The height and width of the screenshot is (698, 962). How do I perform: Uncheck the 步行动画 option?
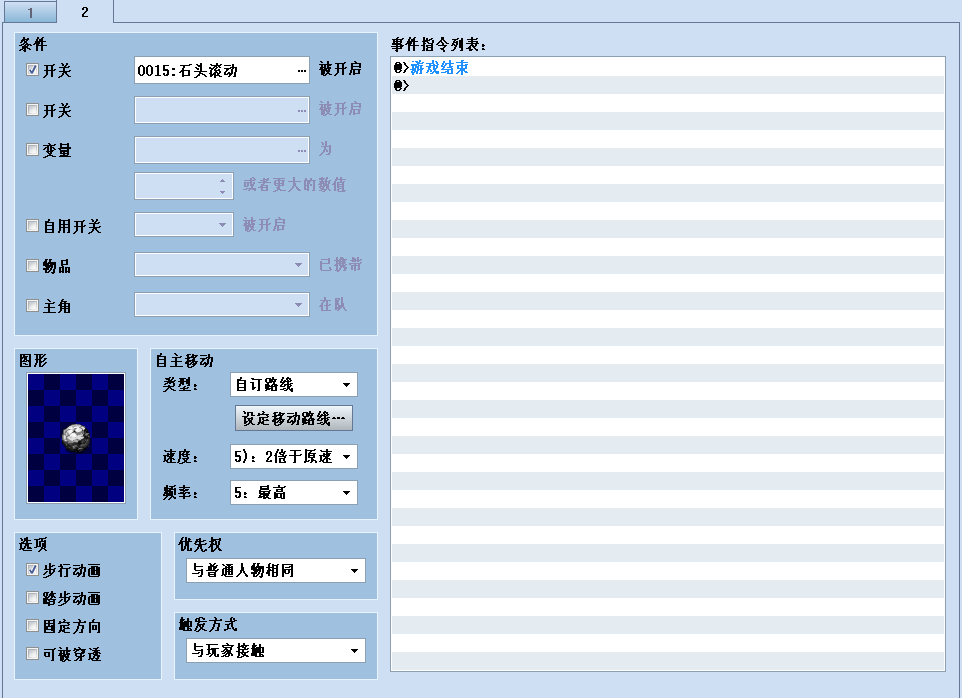33,570
